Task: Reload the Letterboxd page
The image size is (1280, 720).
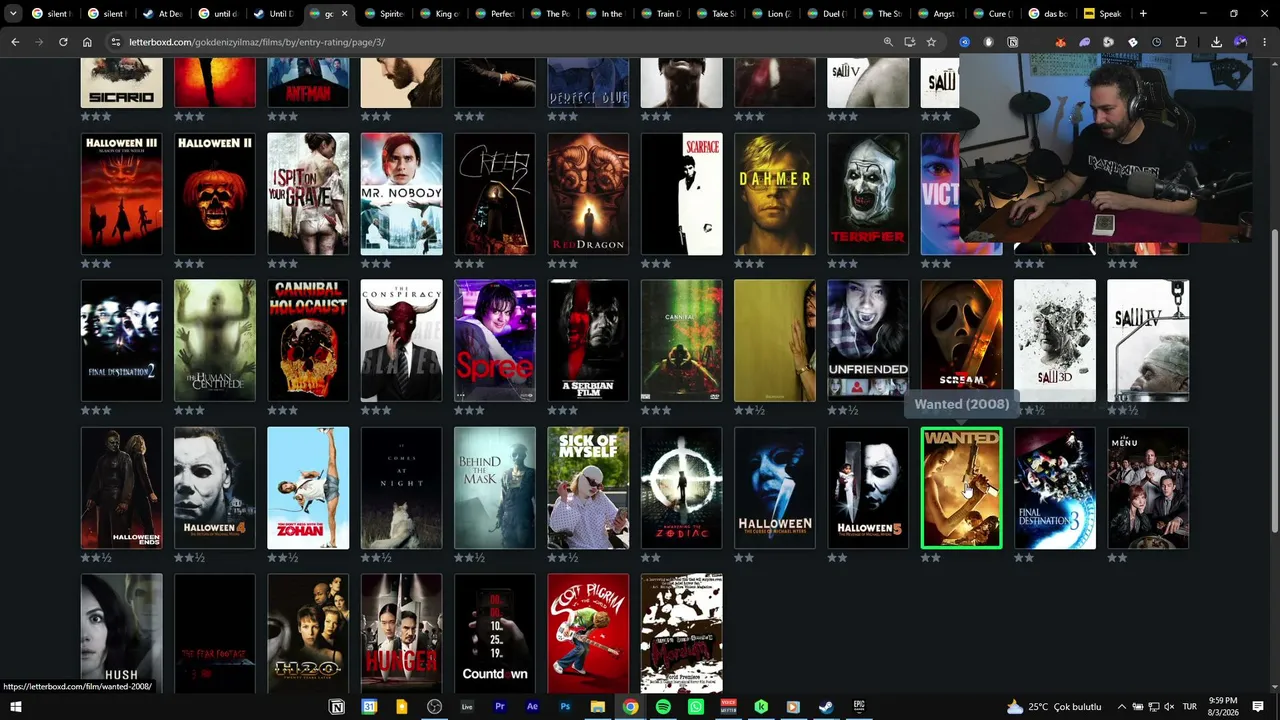Action: click(x=63, y=42)
